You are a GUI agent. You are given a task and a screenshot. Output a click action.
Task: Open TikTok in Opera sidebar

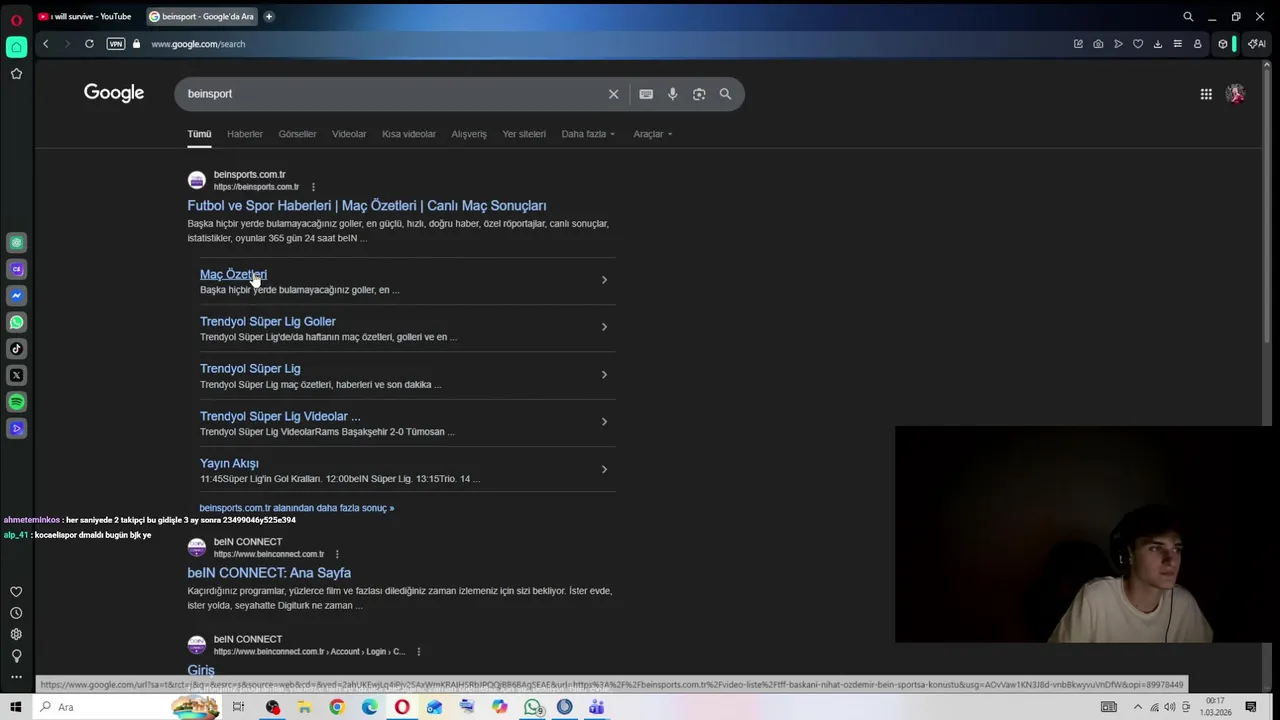(x=16, y=349)
